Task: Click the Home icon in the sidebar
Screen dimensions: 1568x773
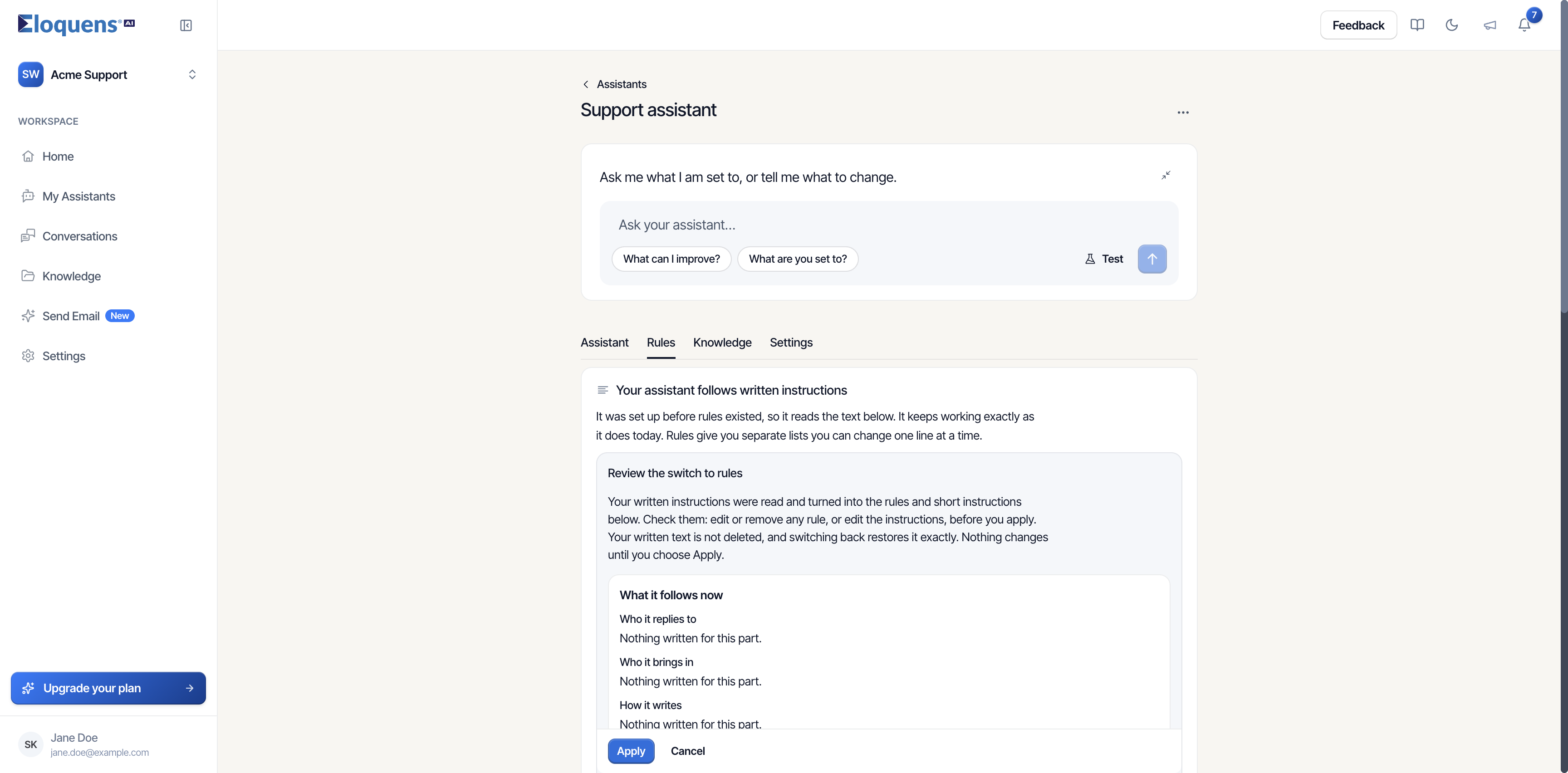Action: [x=28, y=157]
